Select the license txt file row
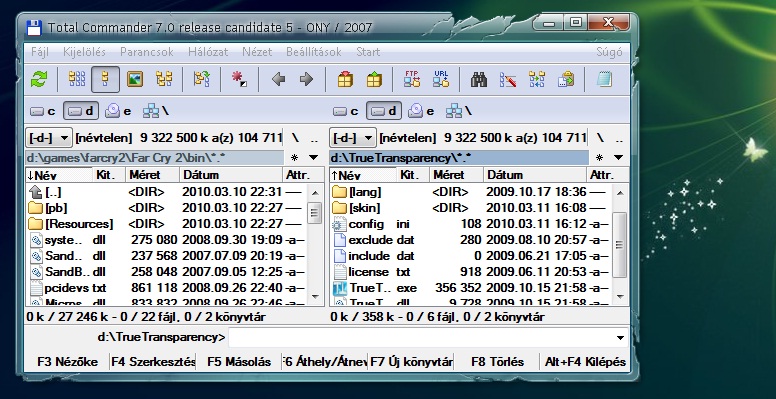 (x=470, y=272)
